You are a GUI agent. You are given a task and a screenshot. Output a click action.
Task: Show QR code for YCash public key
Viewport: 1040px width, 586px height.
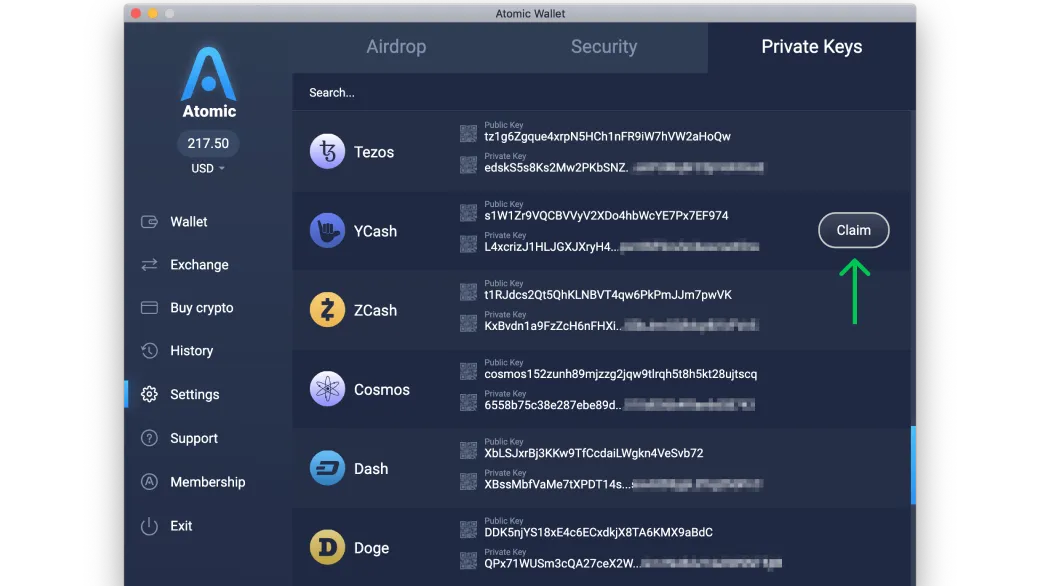[x=468, y=213]
